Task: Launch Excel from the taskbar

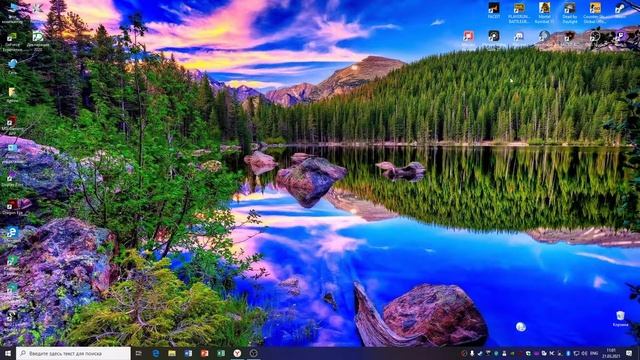Action: pyautogui.click(x=221, y=353)
